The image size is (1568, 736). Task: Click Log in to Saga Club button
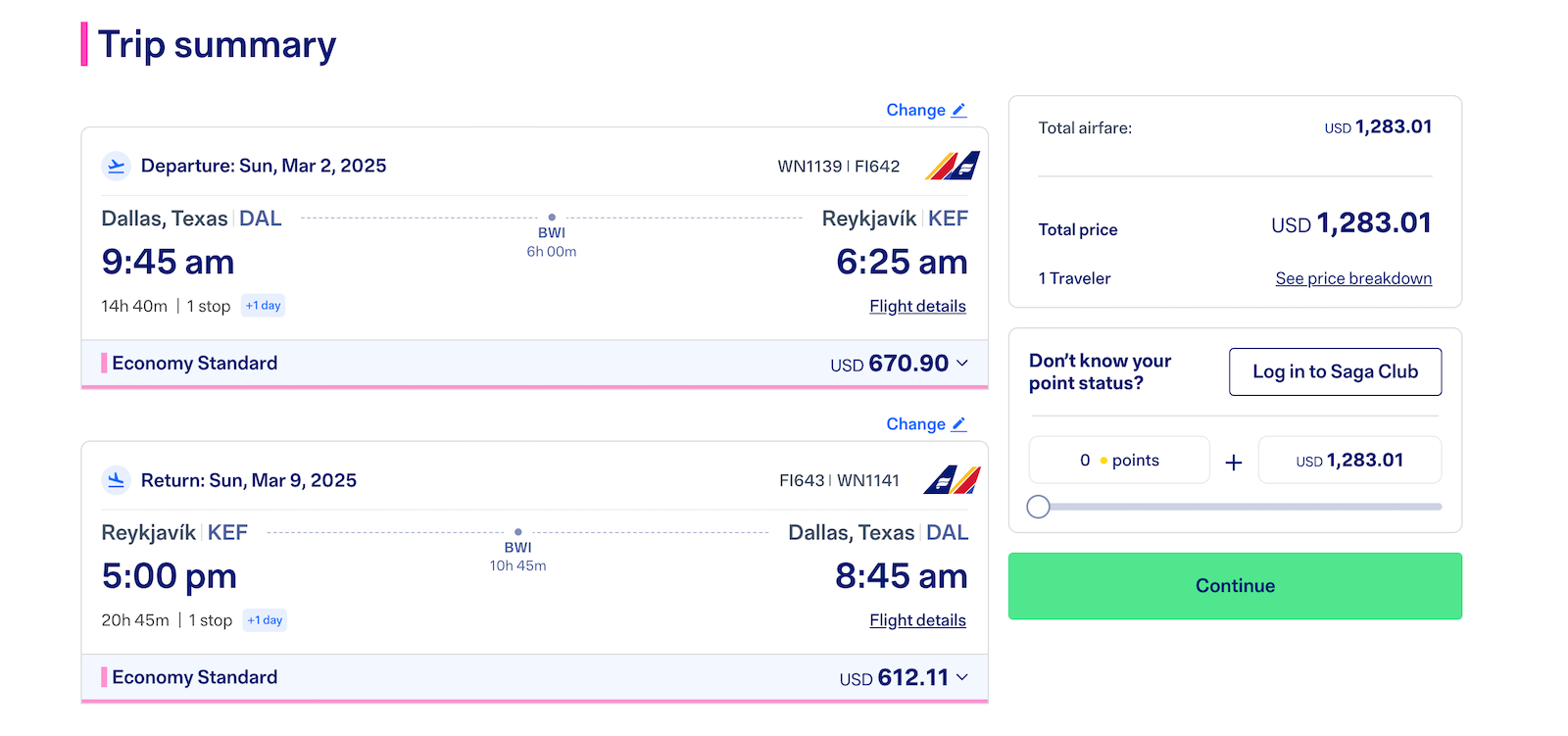click(x=1335, y=372)
